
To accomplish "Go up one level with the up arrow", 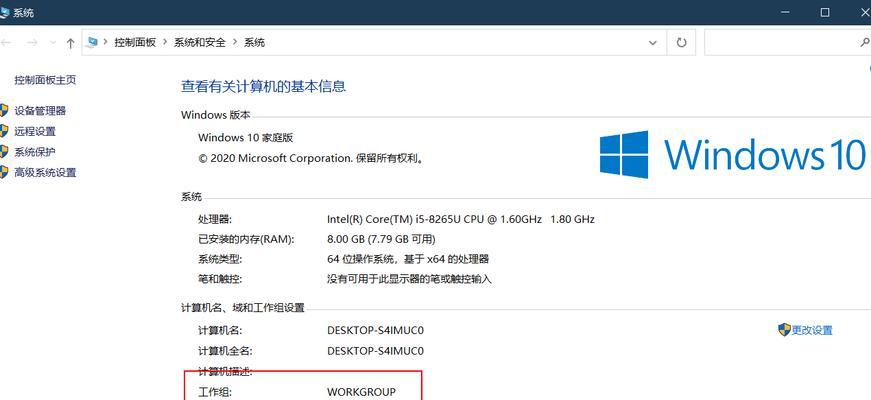I will (70, 43).
